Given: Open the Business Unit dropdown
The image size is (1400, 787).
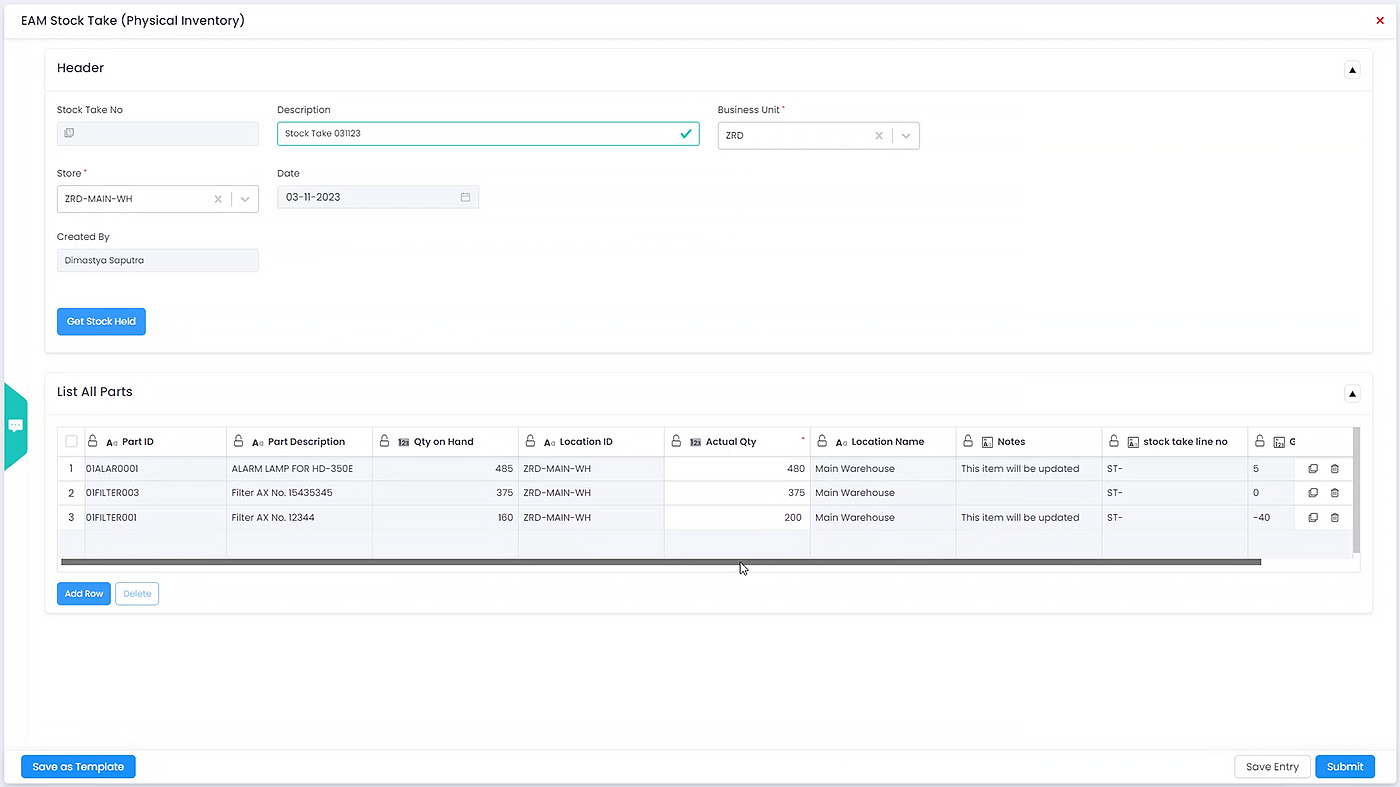Looking at the screenshot, I should [x=905, y=136].
